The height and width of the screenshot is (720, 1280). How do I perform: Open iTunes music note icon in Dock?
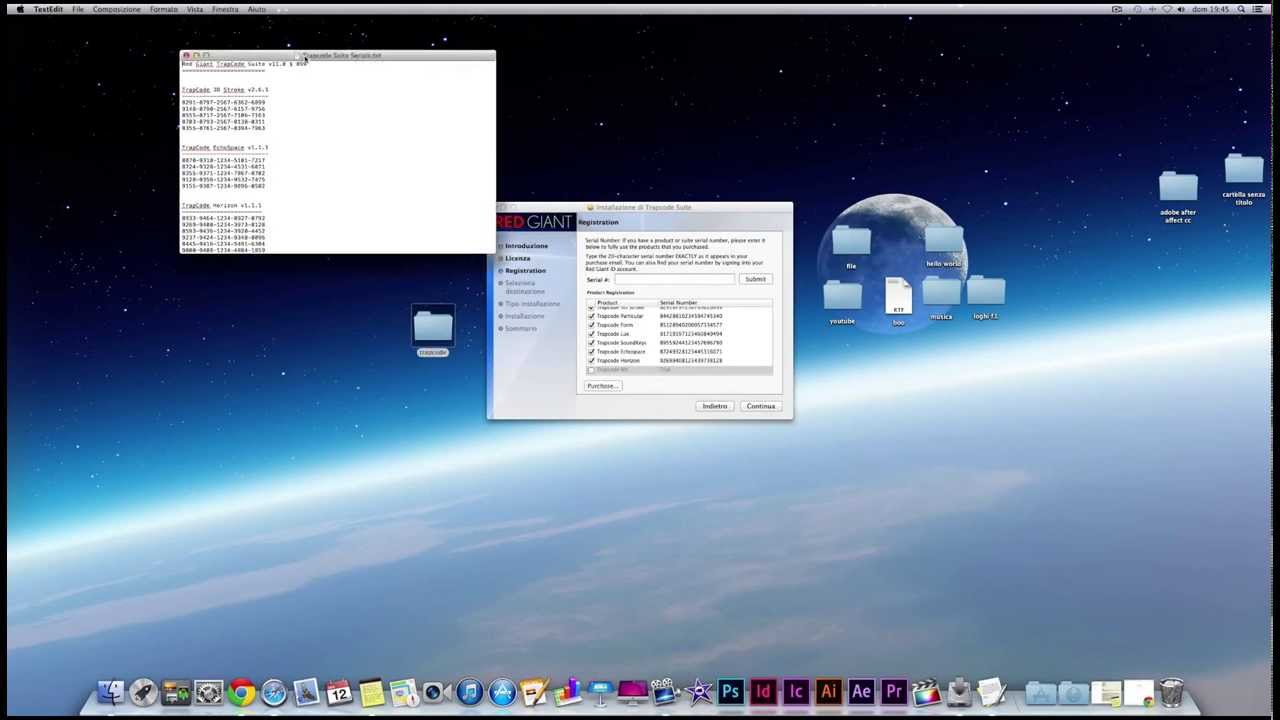click(470, 692)
